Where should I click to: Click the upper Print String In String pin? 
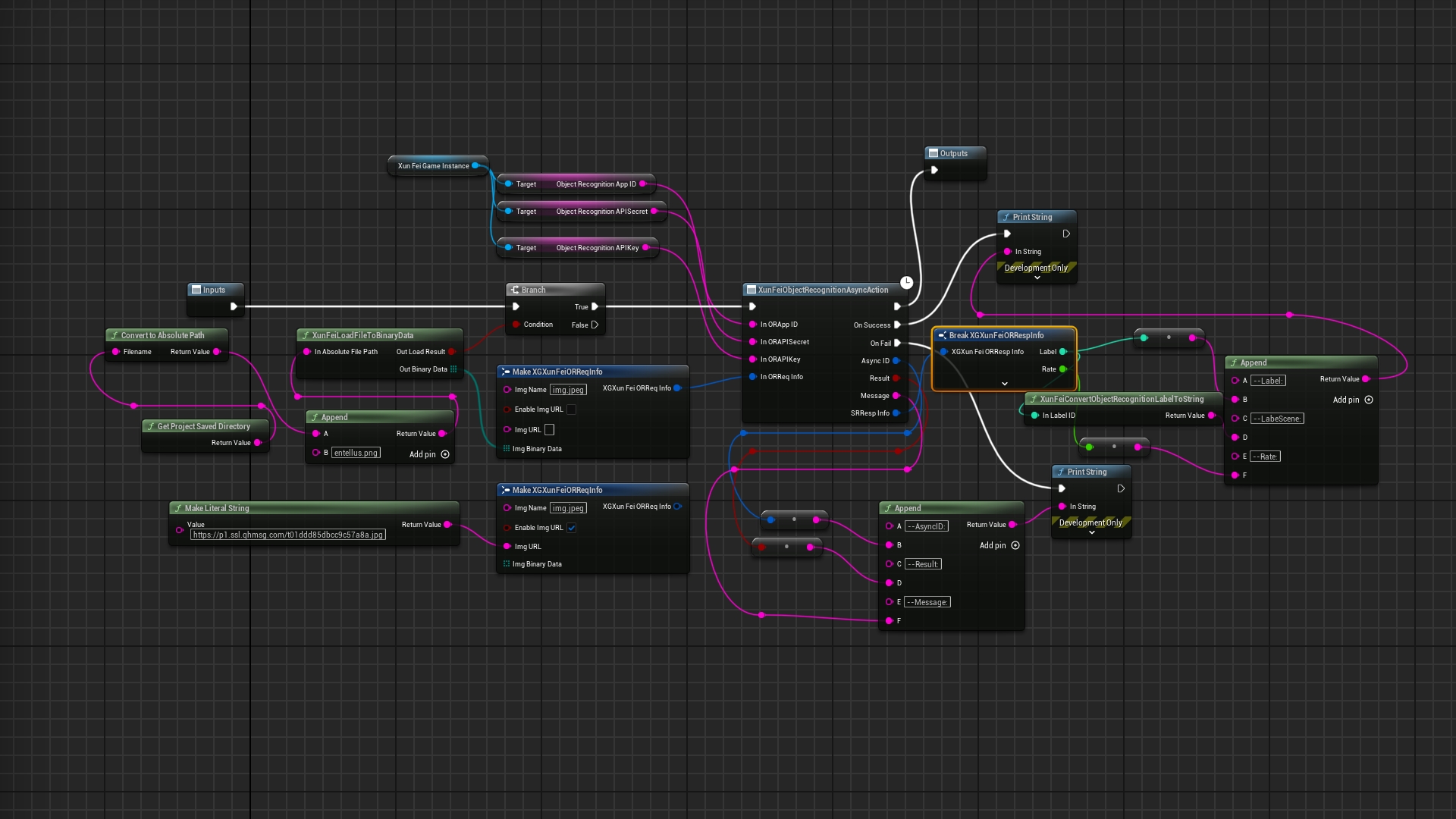point(1007,252)
